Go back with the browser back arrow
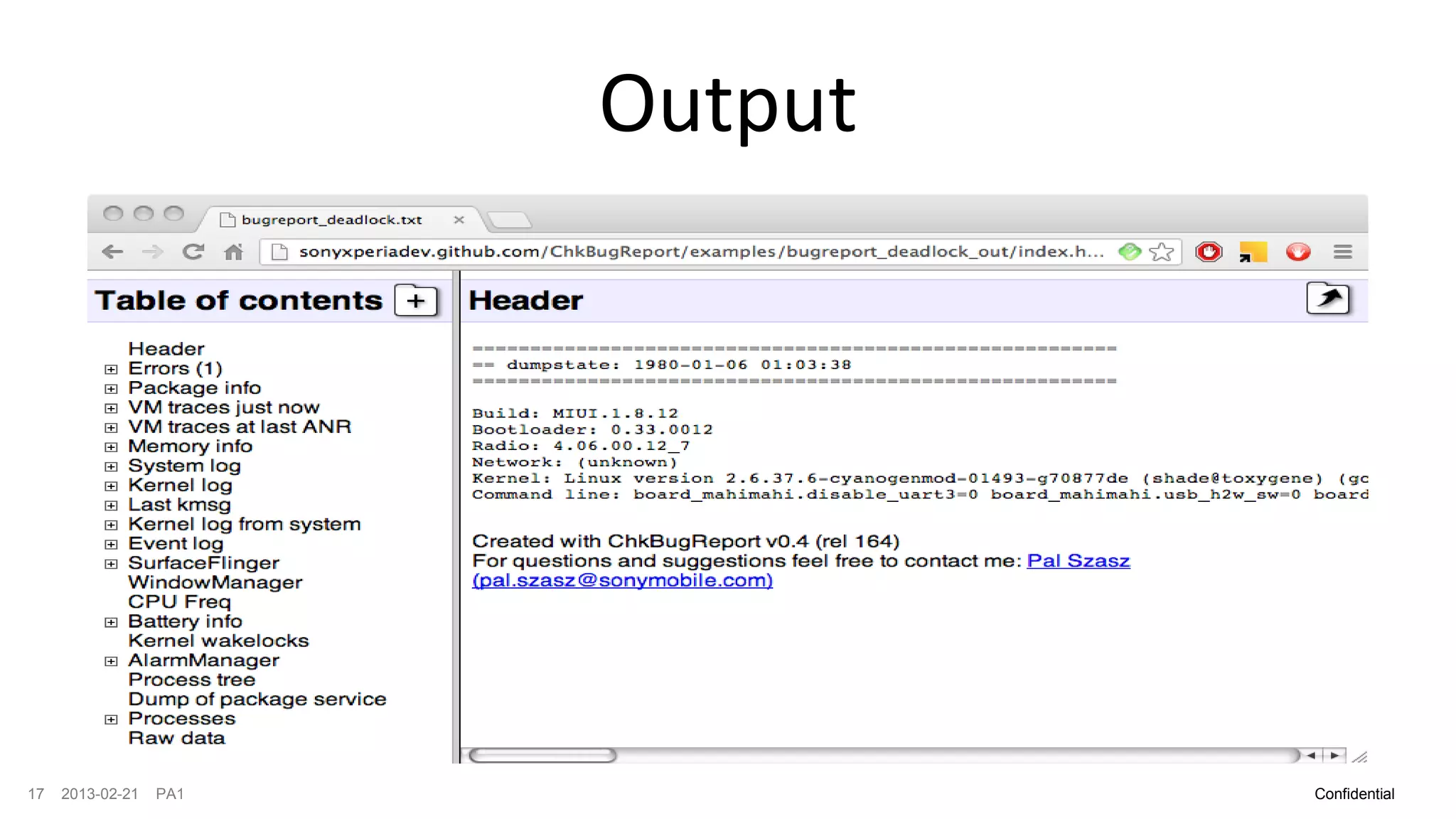The image size is (1456, 819). click(112, 252)
